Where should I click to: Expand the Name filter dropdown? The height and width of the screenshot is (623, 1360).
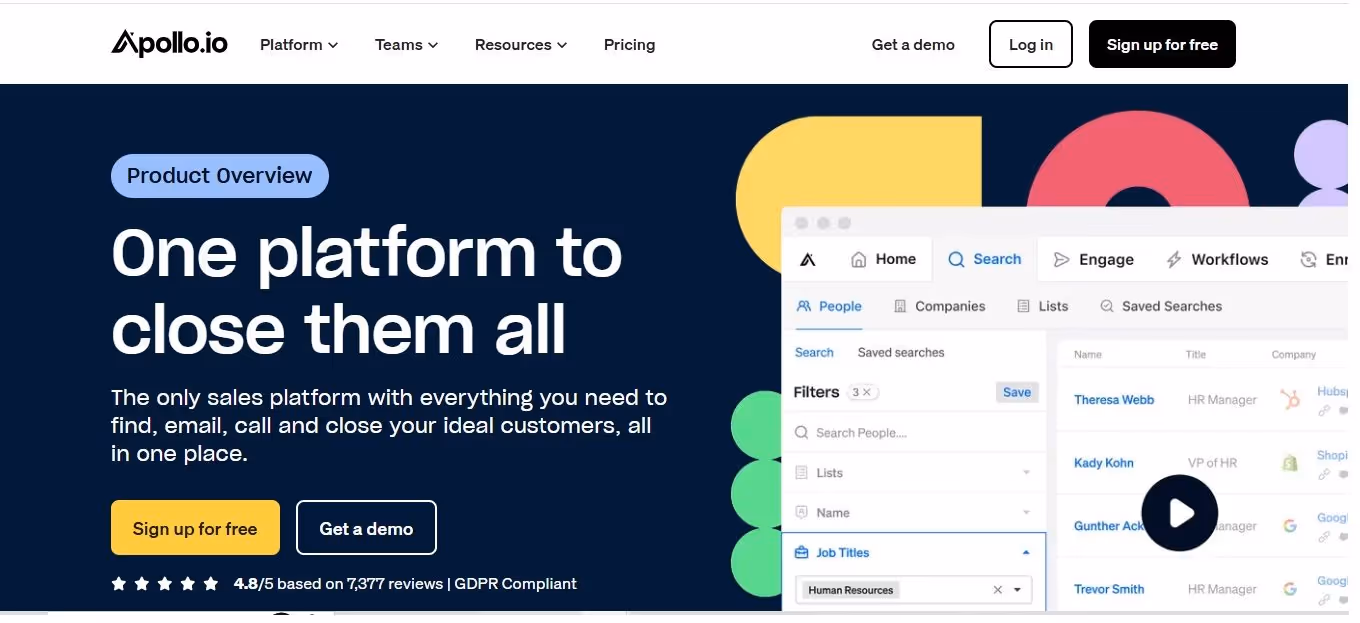point(1025,512)
